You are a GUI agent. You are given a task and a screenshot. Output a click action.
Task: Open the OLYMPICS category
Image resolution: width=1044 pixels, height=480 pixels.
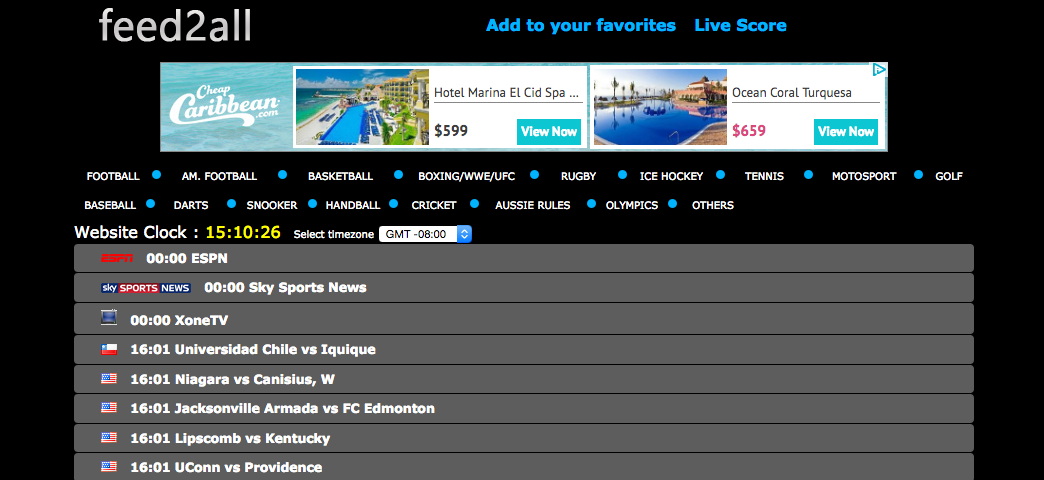(632, 205)
